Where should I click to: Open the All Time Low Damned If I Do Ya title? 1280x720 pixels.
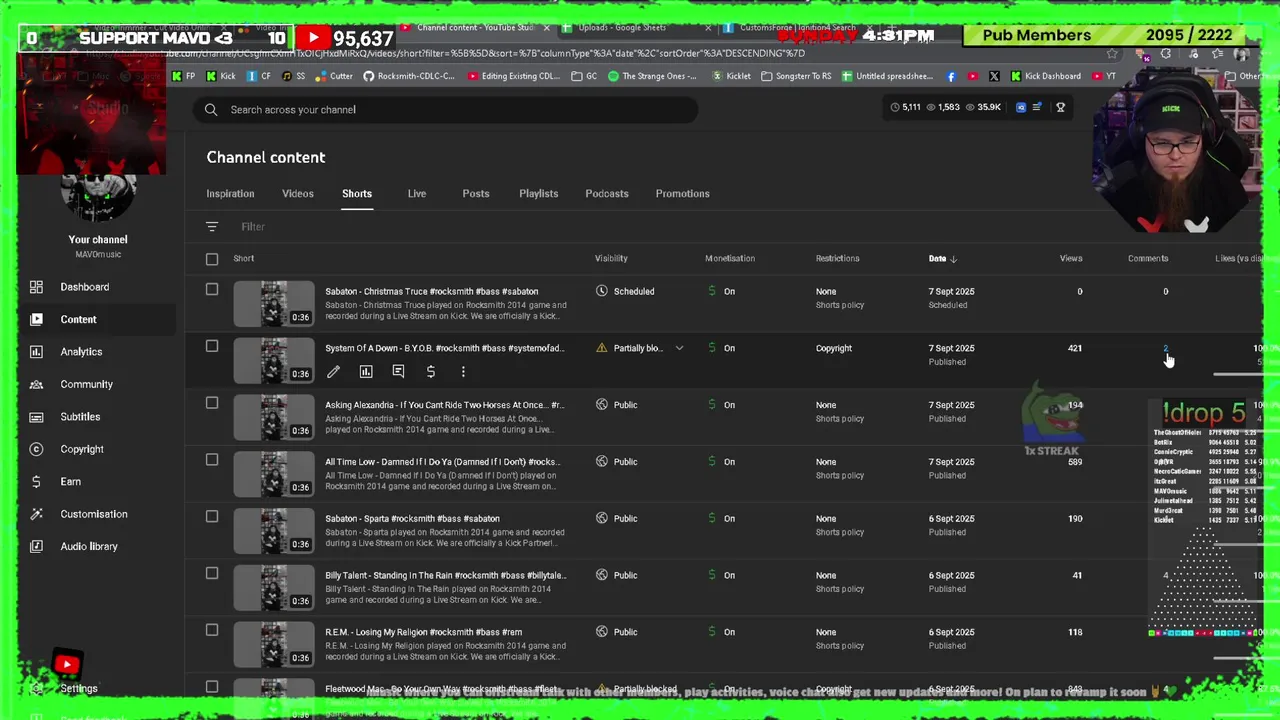coord(442,462)
